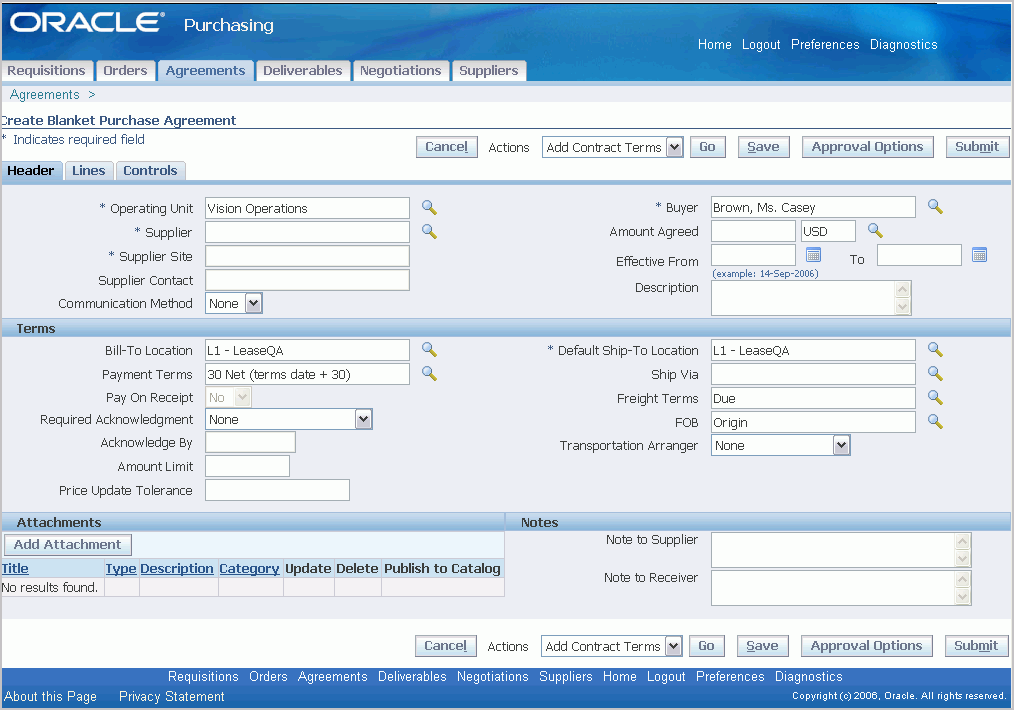Switch to Orders tab
The width and height of the screenshot is (1014, 710).
[x=125, y=70]
